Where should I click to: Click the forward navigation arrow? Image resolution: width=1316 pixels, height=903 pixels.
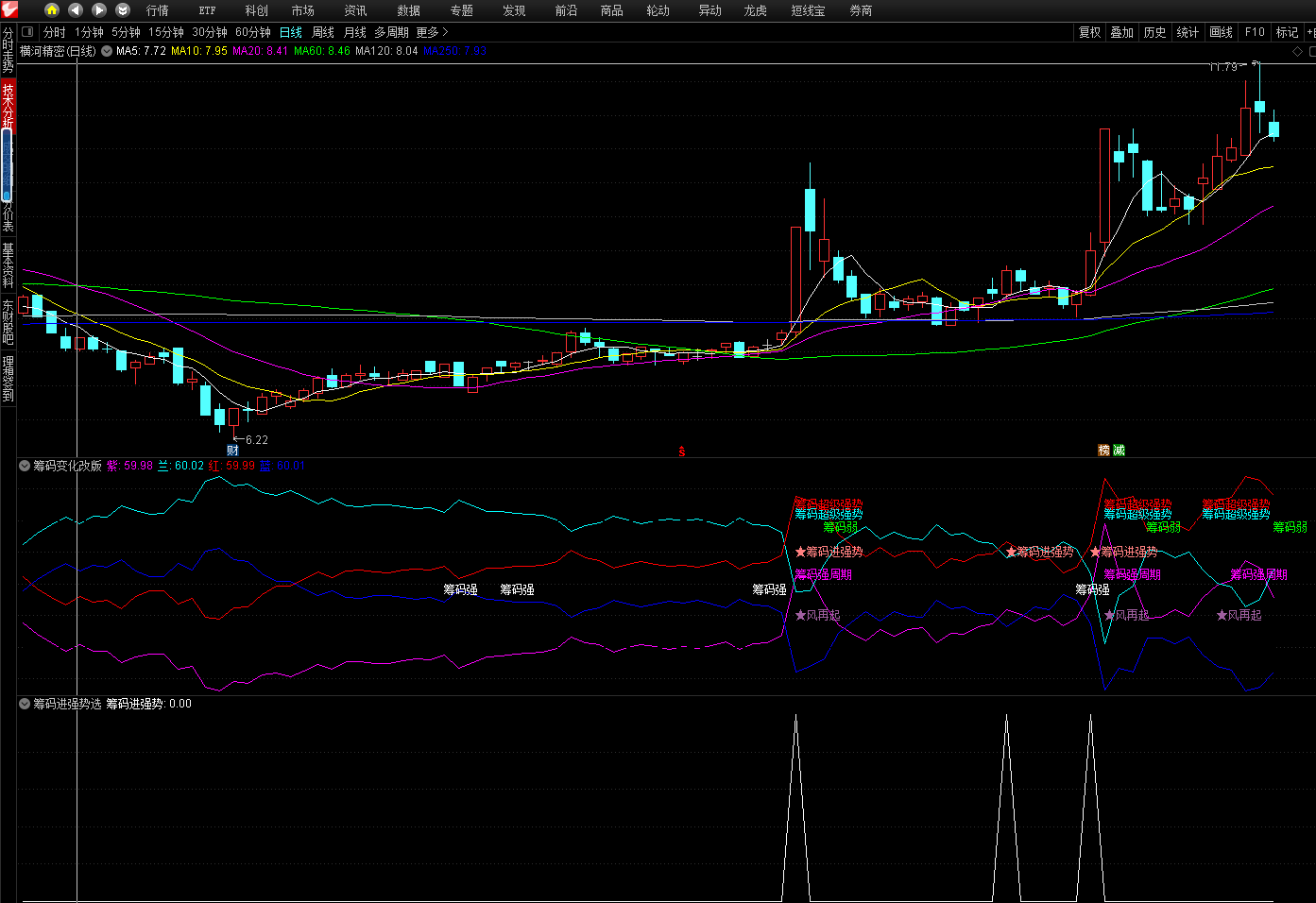click(99, 9)
